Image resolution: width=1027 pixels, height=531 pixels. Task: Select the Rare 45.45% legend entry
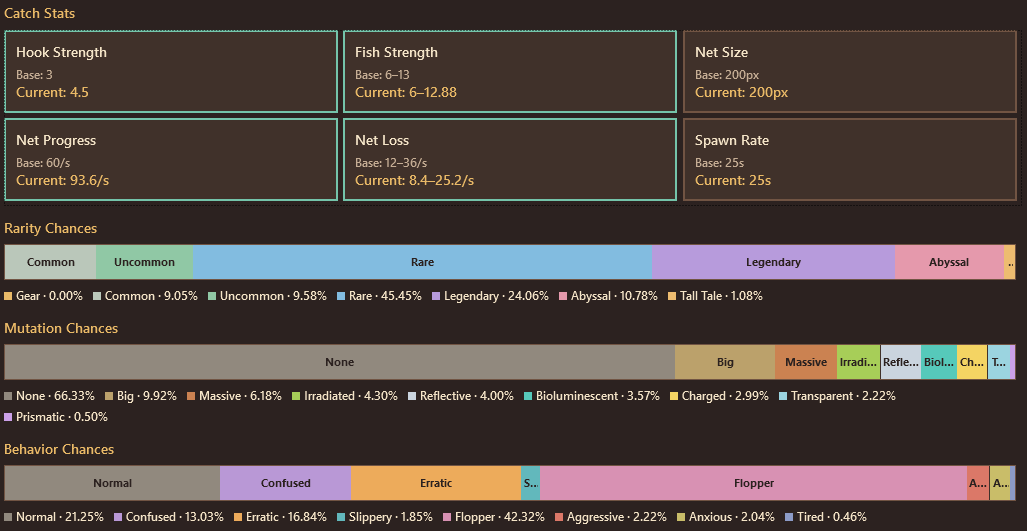(x=379, y=296)
